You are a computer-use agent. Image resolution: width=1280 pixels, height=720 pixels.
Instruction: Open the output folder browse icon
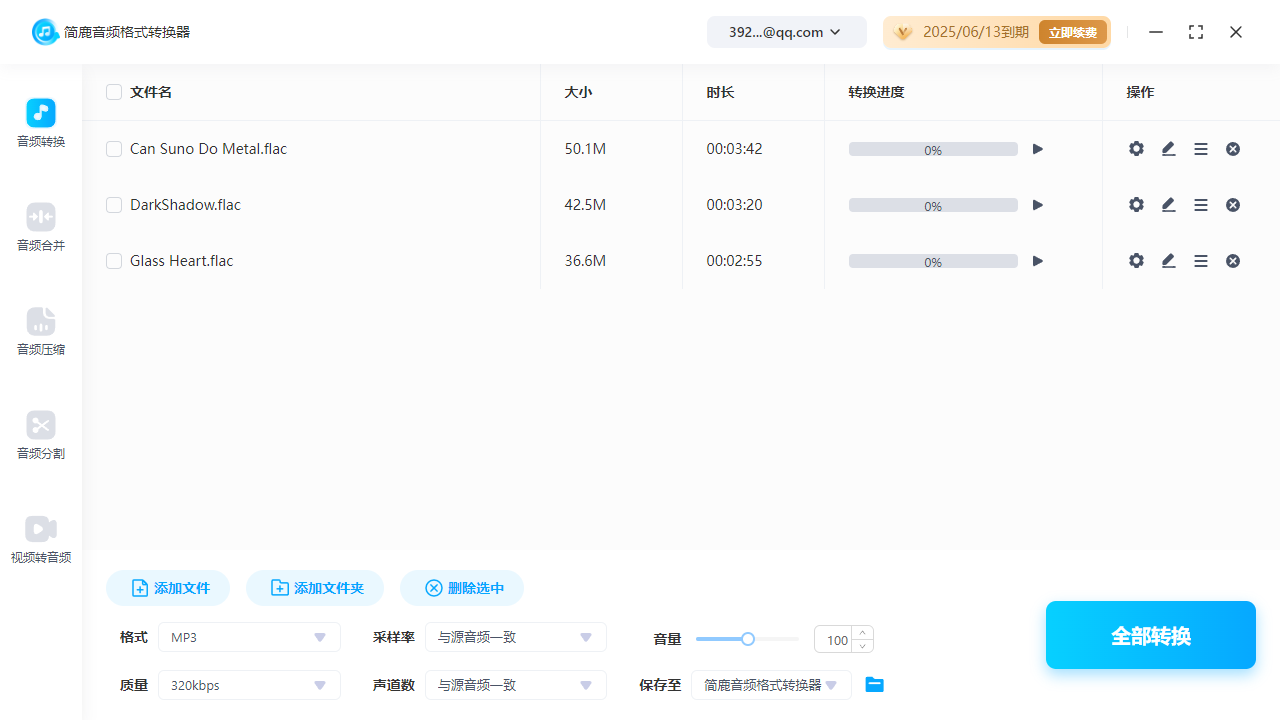tap(874, 684)
